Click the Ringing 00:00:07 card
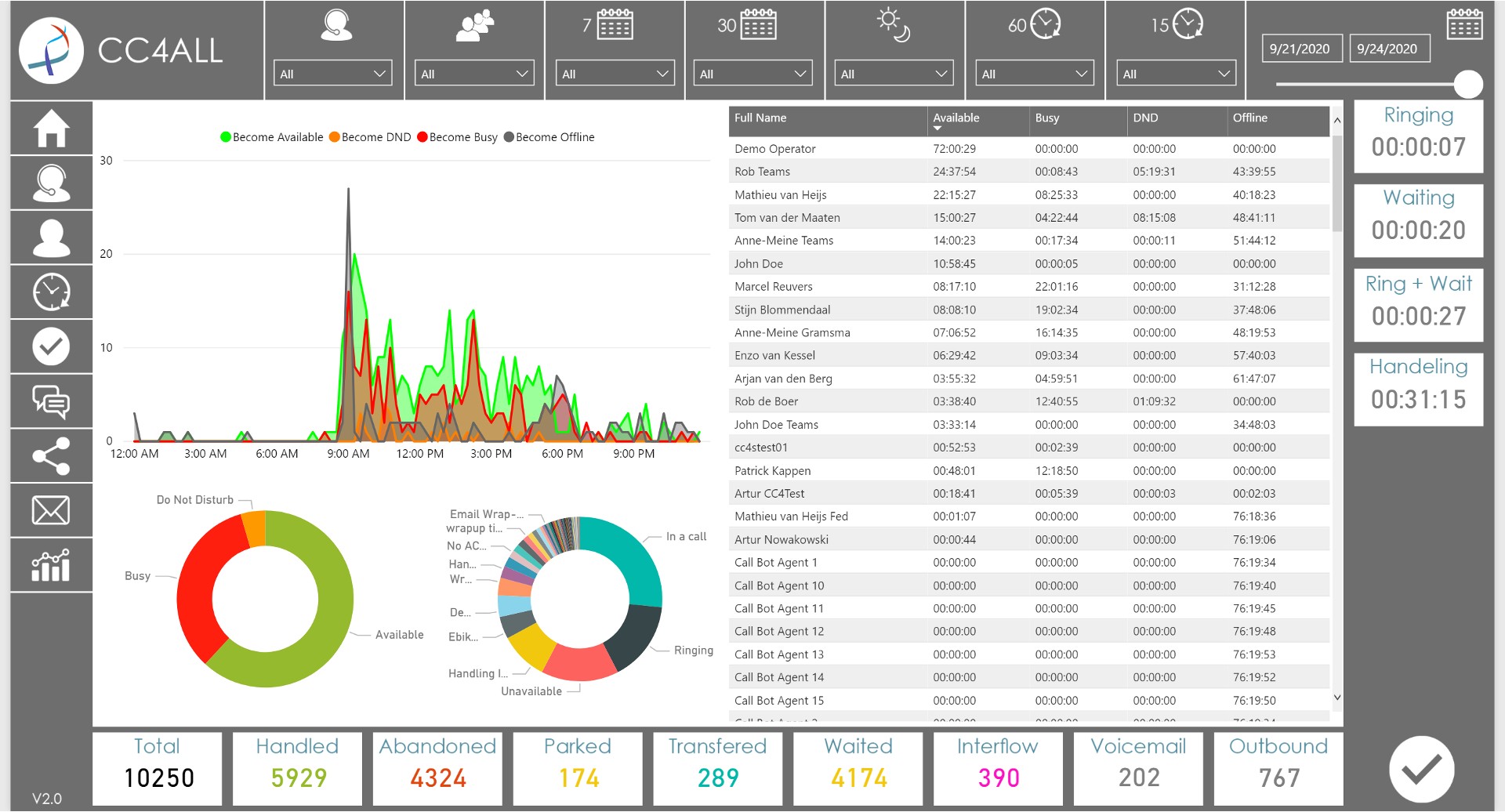Screen dimensions: 1505x812 (1419, 136)
